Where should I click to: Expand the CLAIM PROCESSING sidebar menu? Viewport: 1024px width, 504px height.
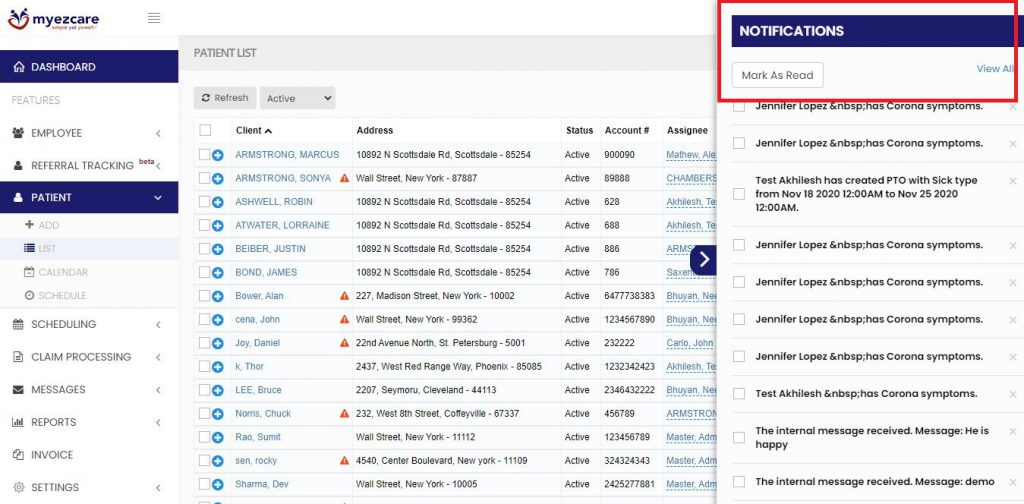[x=89, y=357]
